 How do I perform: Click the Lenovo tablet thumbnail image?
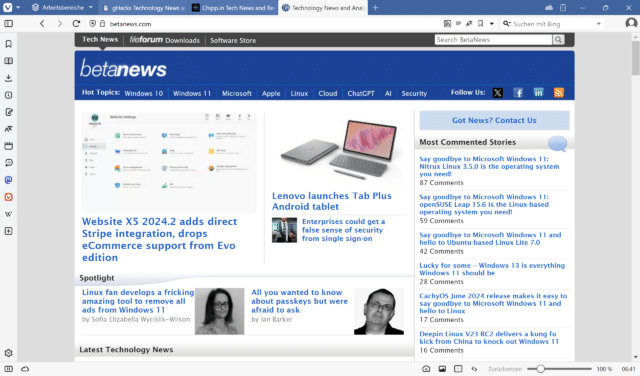(x=339, y=149)
